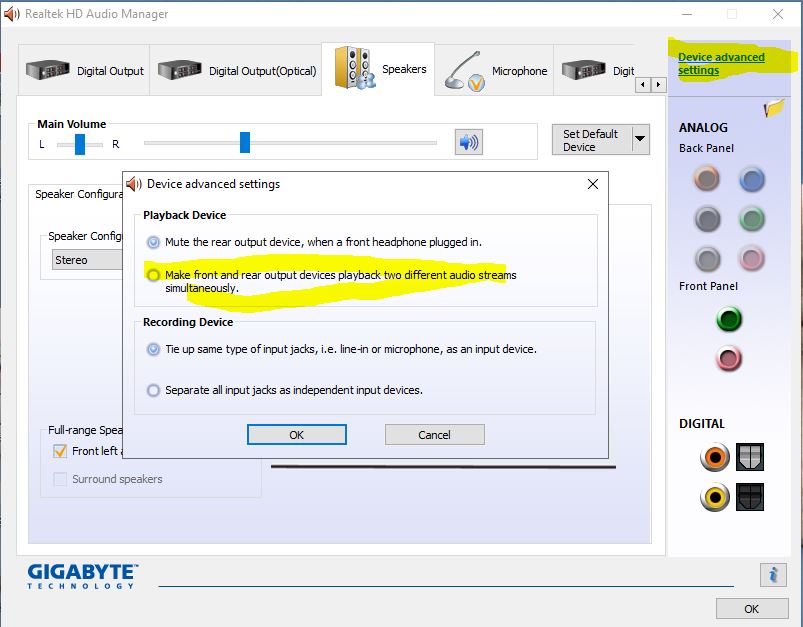The image size is (803, 627).
Task: Select the 'Make front and rear output devices' option
Action: 153,275
